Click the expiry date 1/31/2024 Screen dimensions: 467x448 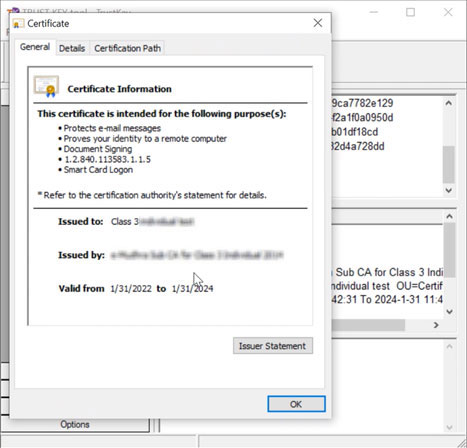(193, 288)
